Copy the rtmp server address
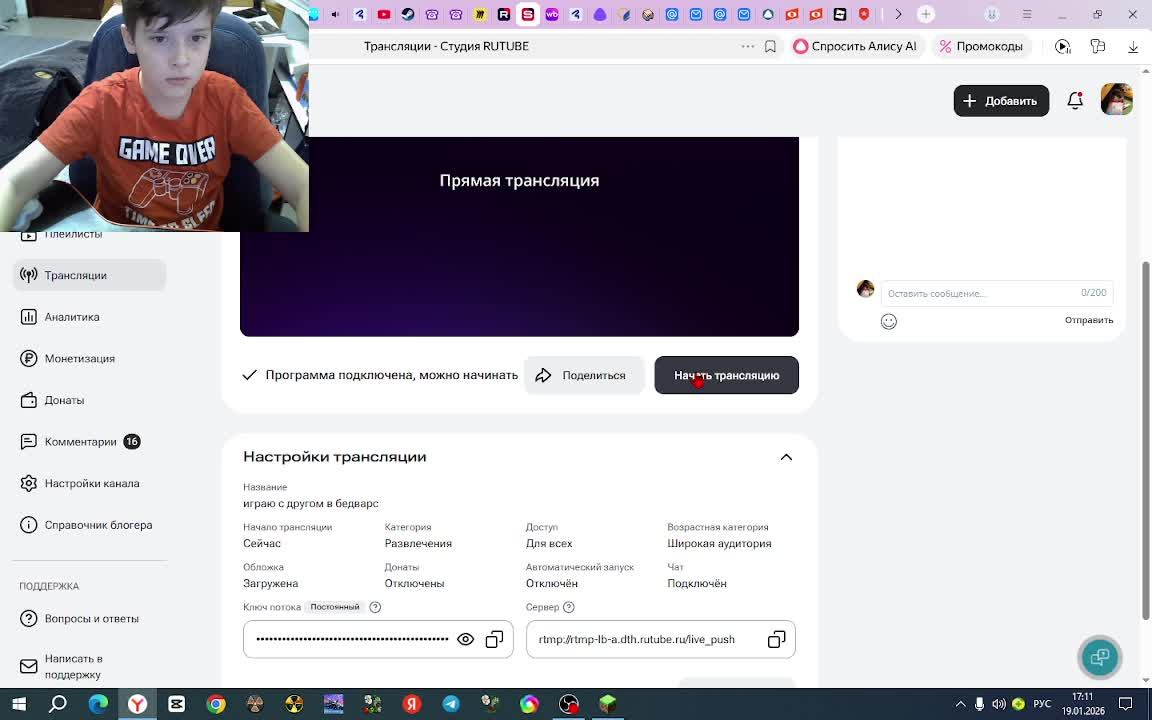The height and width of the screenshot is (720, 1152). (x=777, y=639)
